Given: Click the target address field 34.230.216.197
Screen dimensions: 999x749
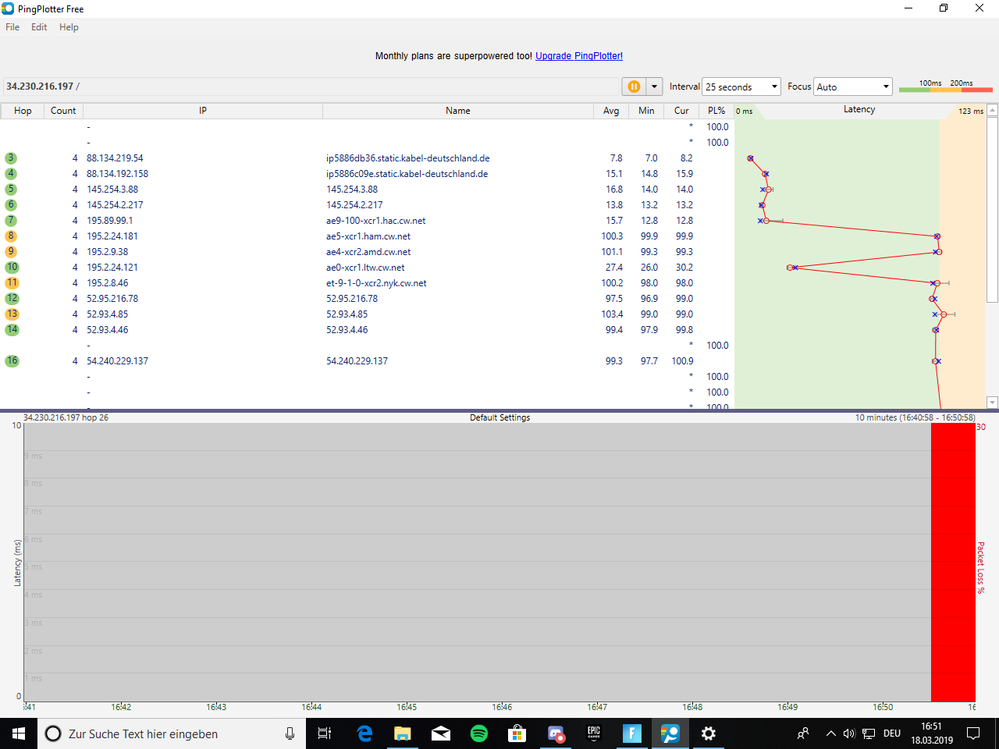Looking at the screenshot, I should (310, 87).
